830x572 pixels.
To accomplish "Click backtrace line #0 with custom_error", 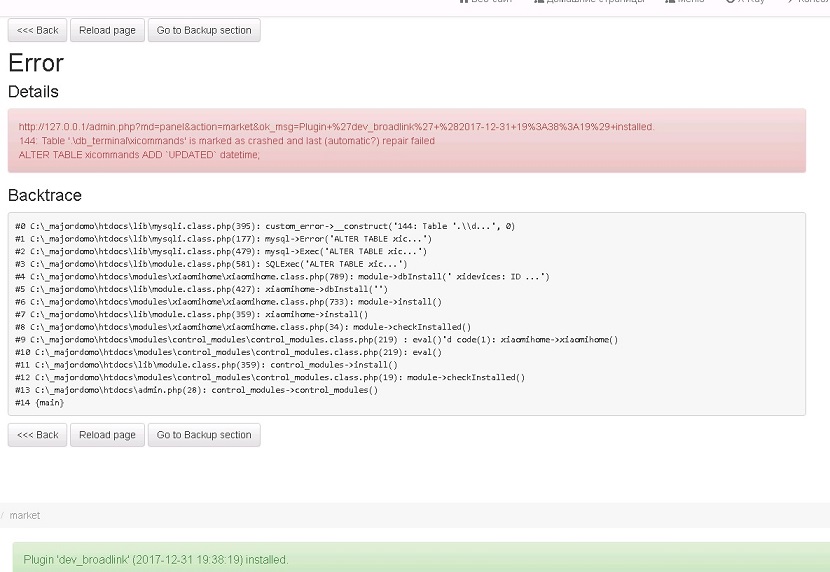I will (265, 226).
